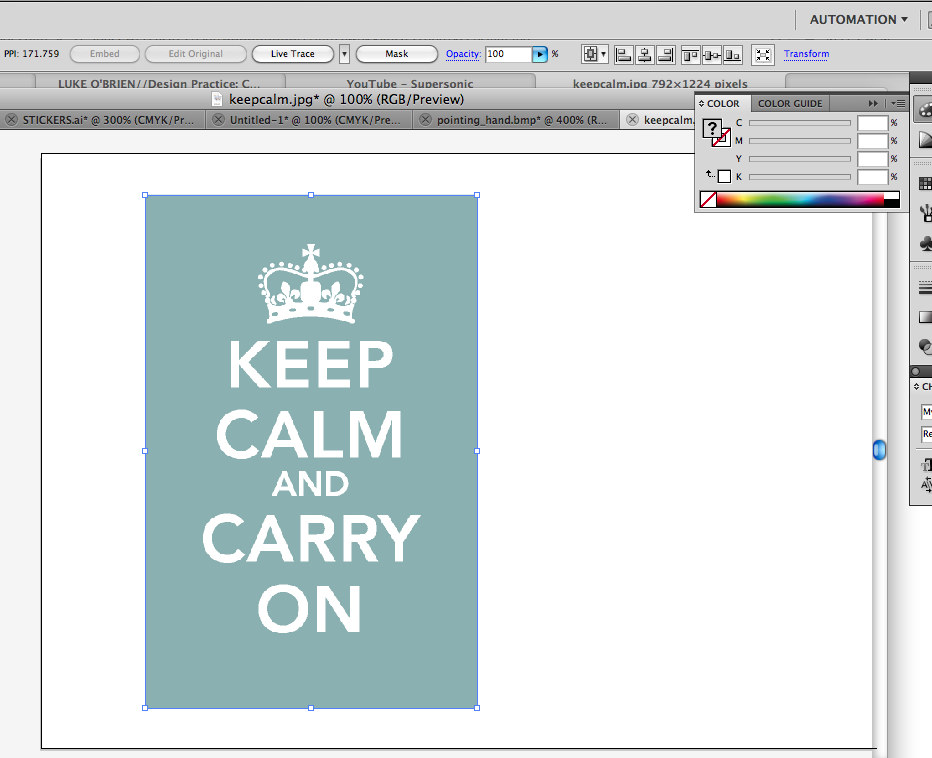The width and height of the screenshot is (932, 758).
Task: Click the YouTube – Supersonic browser tab
Action: click(410, 83)
